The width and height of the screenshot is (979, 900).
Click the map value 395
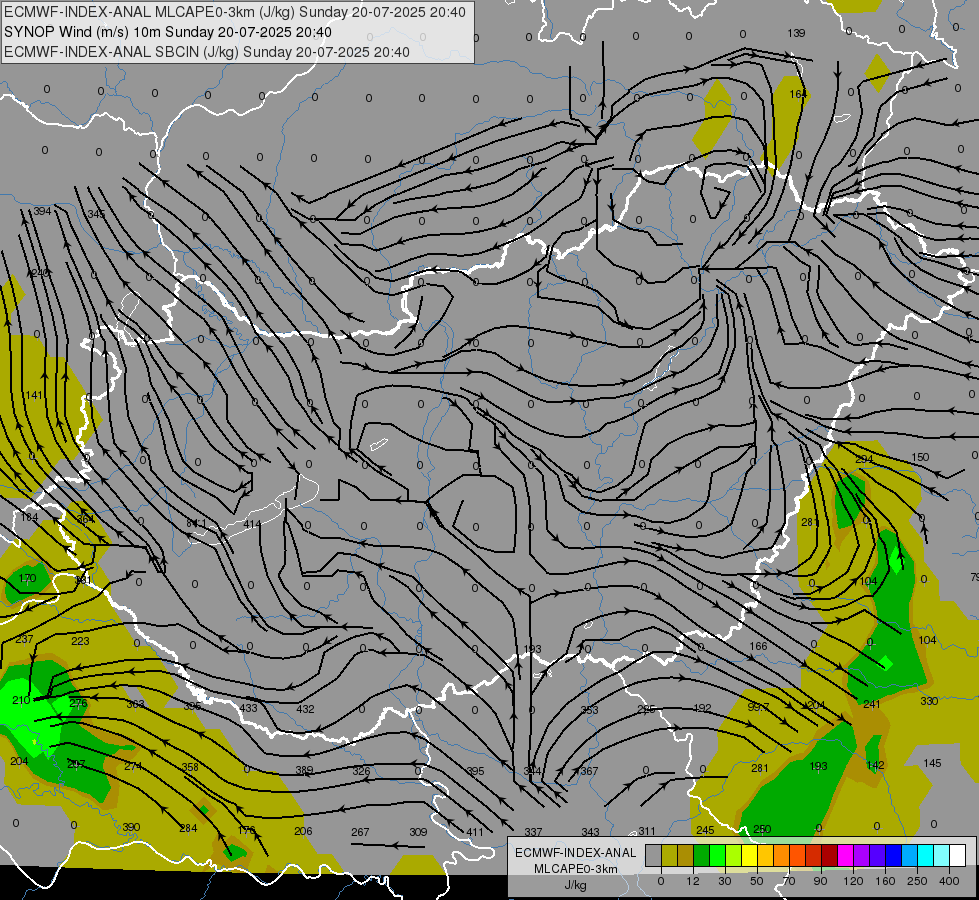pyautogui.click(x=476, y=771)
